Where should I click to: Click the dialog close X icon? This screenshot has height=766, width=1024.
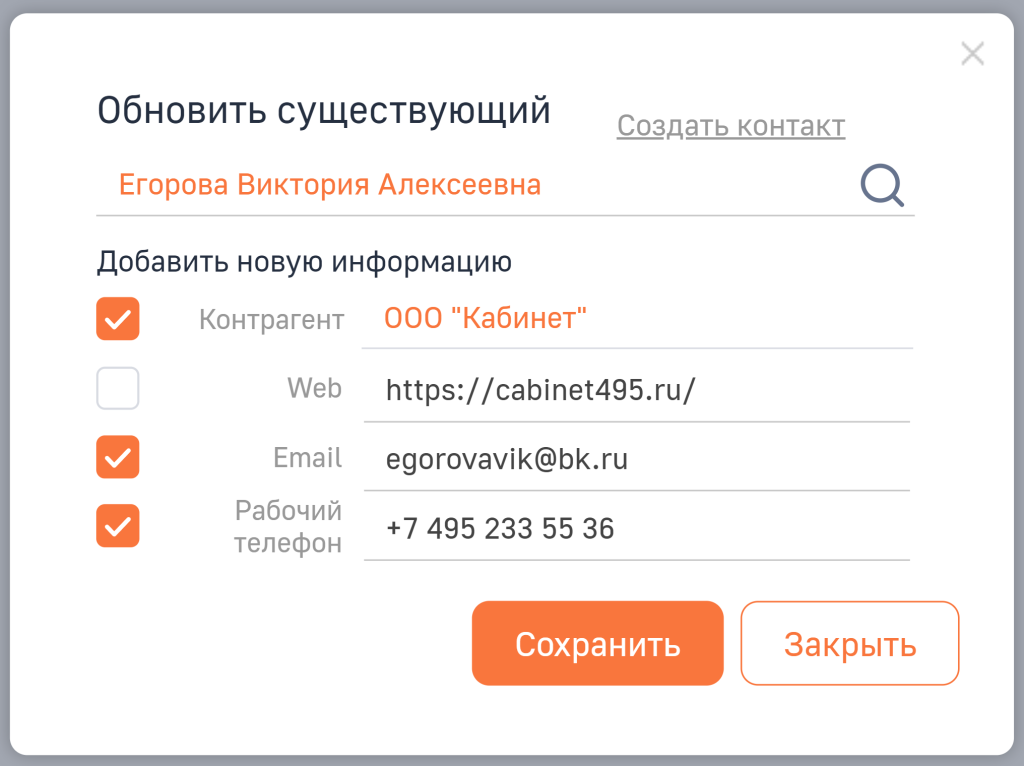972,53
